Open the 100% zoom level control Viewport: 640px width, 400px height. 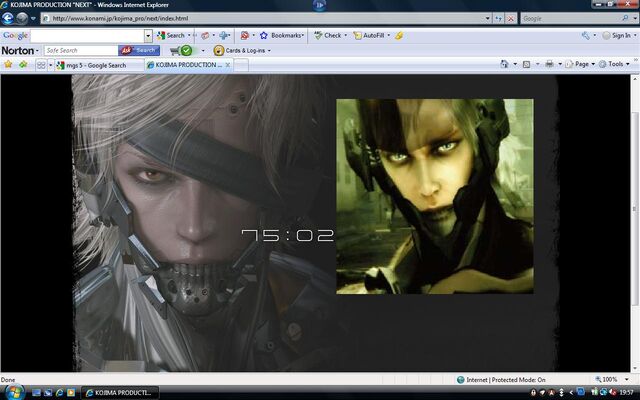tap(612, 379)
